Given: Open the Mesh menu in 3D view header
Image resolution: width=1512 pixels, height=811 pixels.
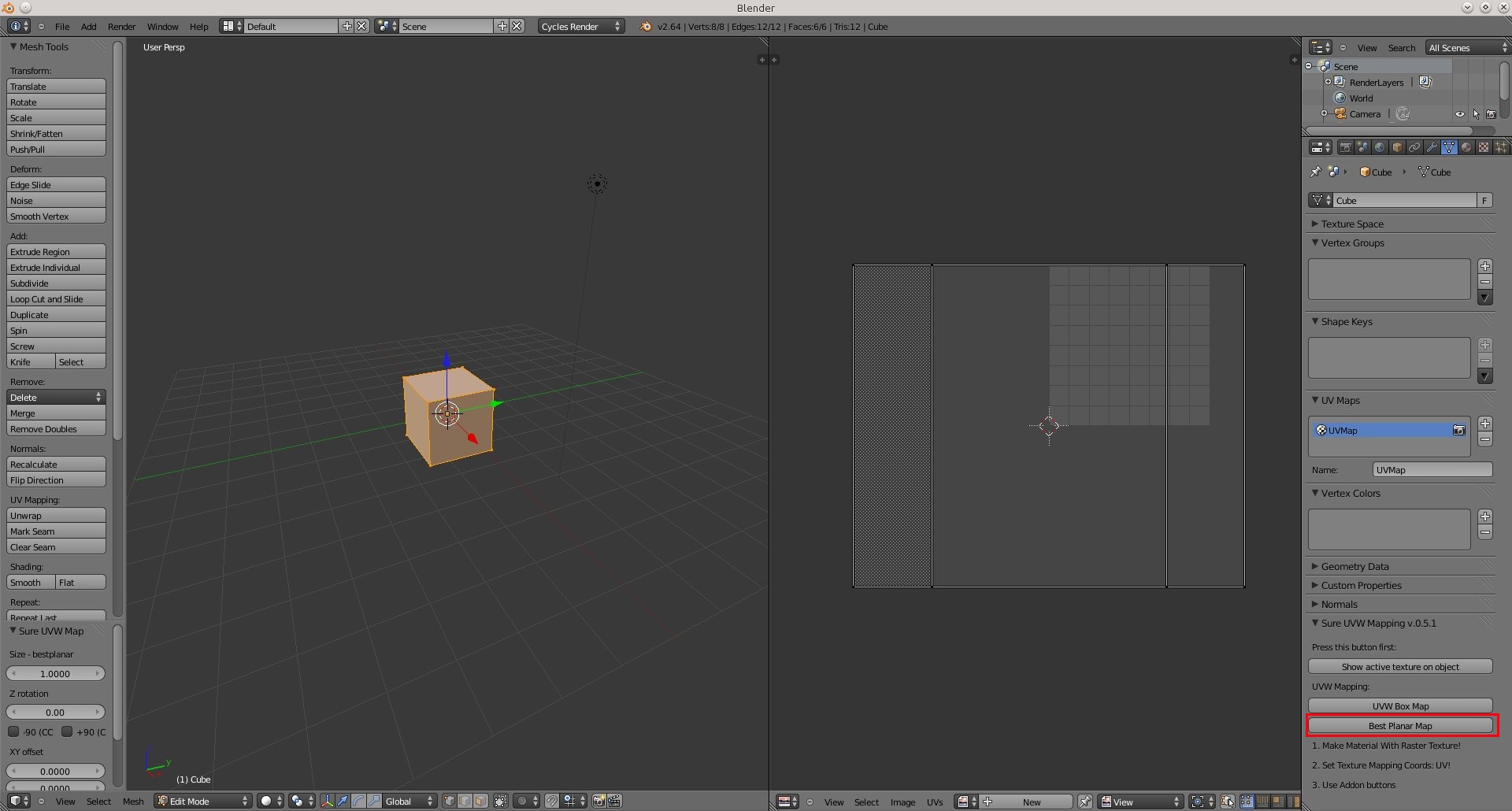Looking at the screenshot, I should [x=133, y=801].
